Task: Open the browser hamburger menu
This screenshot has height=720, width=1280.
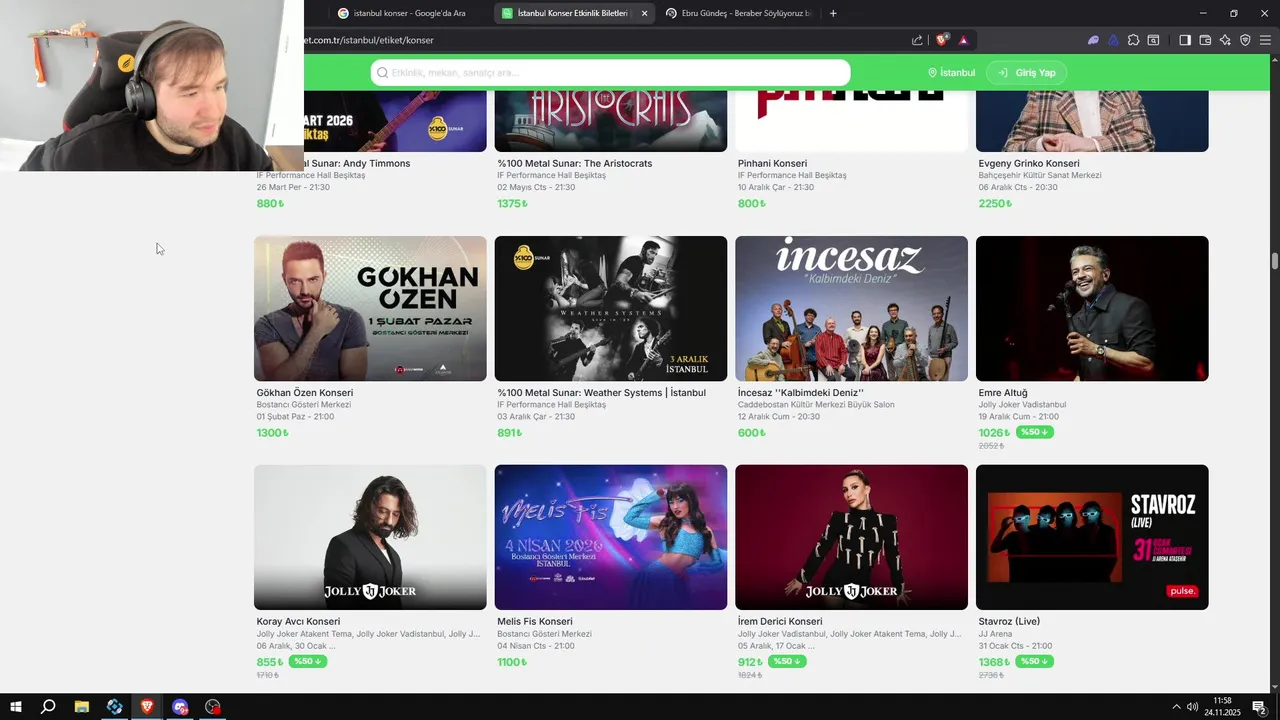Action: 1266,40
